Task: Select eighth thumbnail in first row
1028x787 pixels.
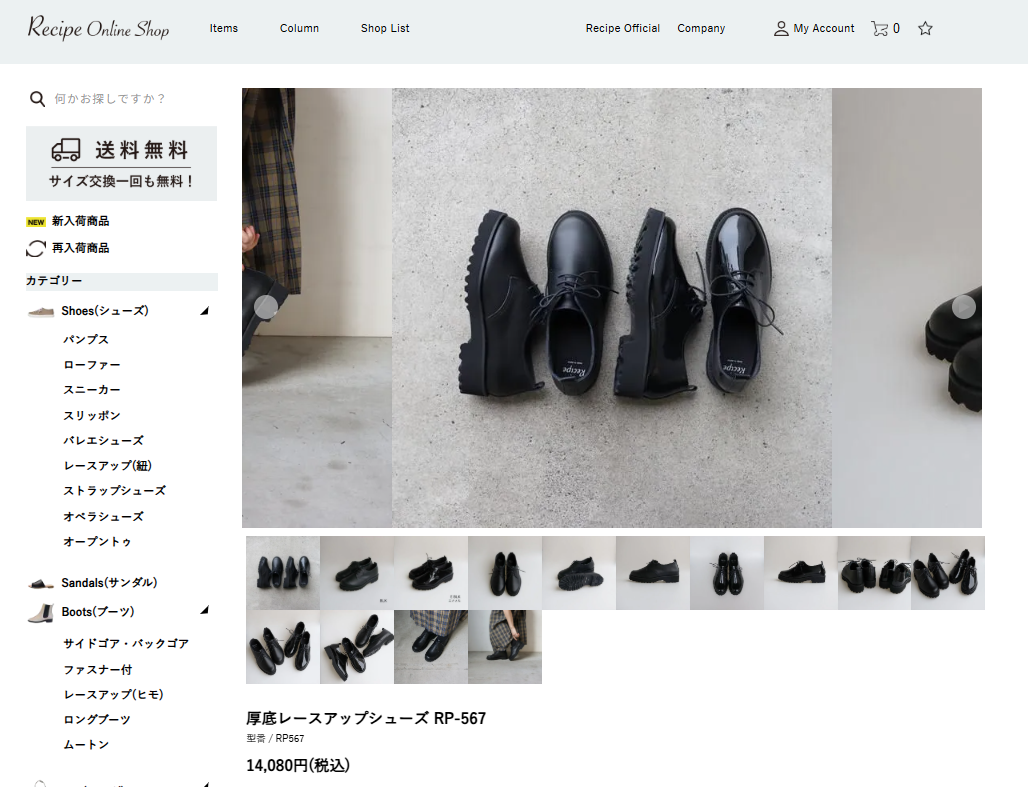Action: coord(801,573)
